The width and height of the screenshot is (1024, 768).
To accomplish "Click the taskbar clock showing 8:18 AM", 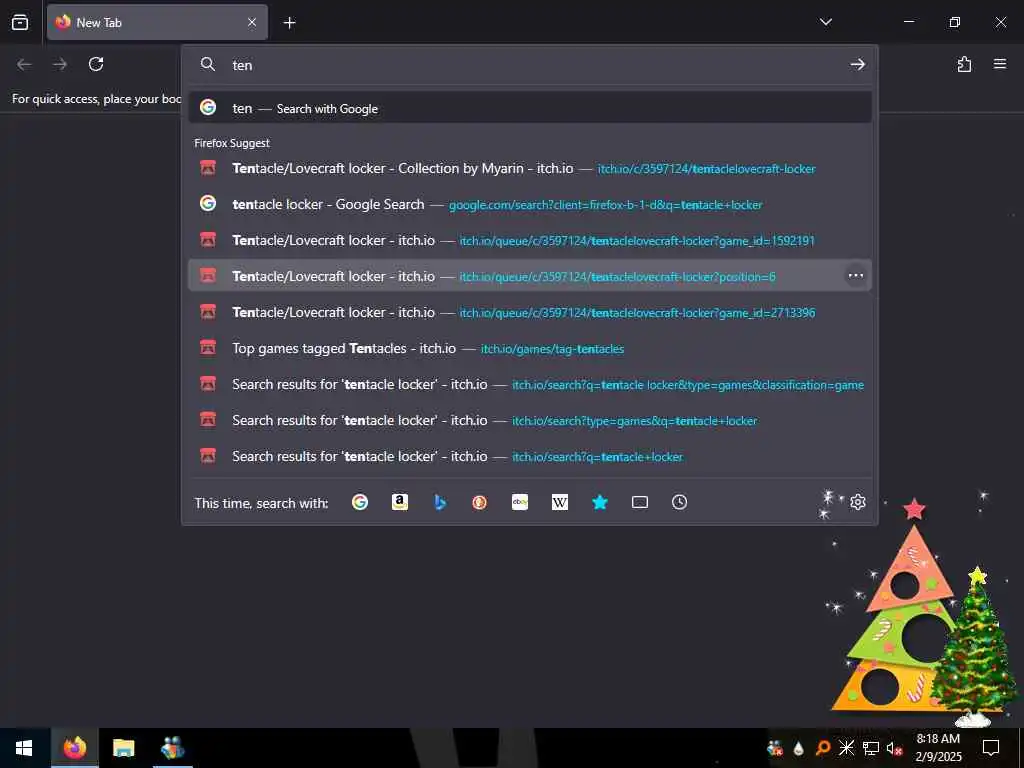I will point(938,748).
